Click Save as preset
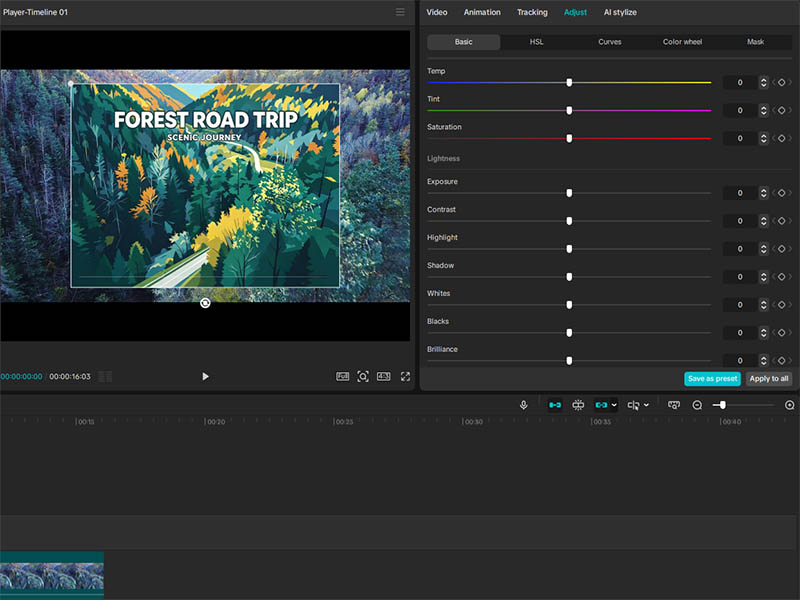800x600 pixels. tap(712, 379)
